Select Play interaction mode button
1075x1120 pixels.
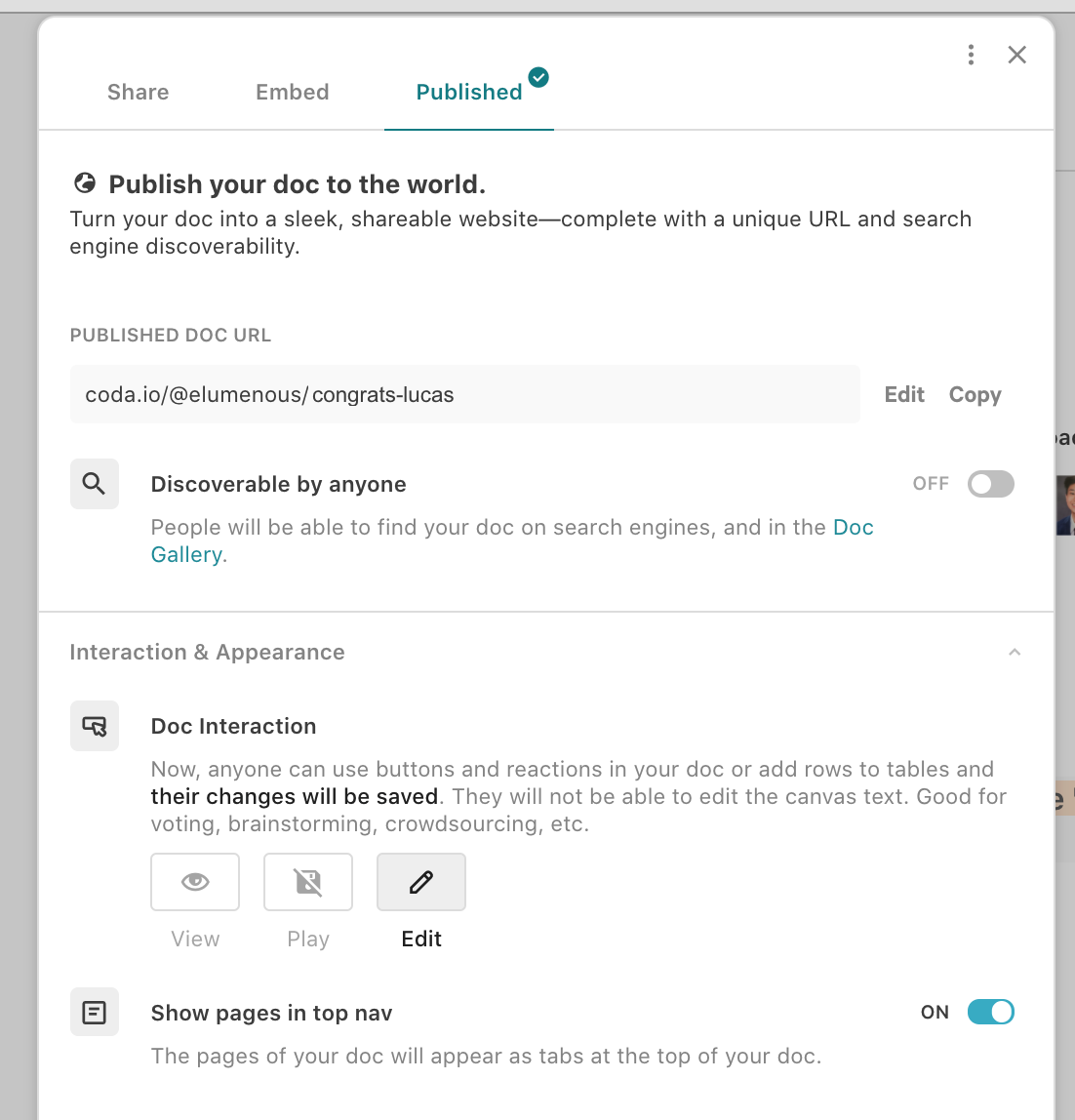308,881
